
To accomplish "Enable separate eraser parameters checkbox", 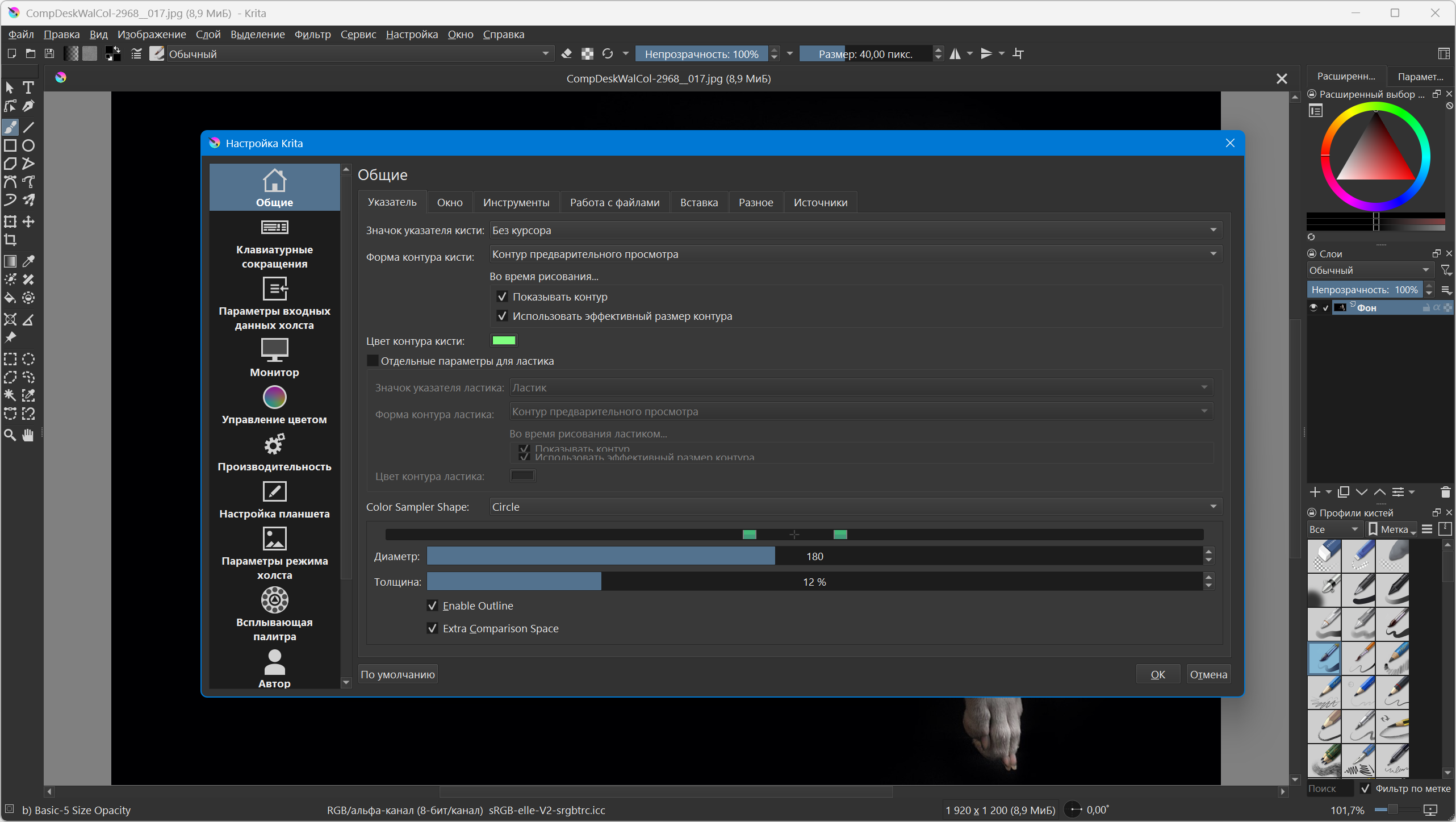I will 373,361.
